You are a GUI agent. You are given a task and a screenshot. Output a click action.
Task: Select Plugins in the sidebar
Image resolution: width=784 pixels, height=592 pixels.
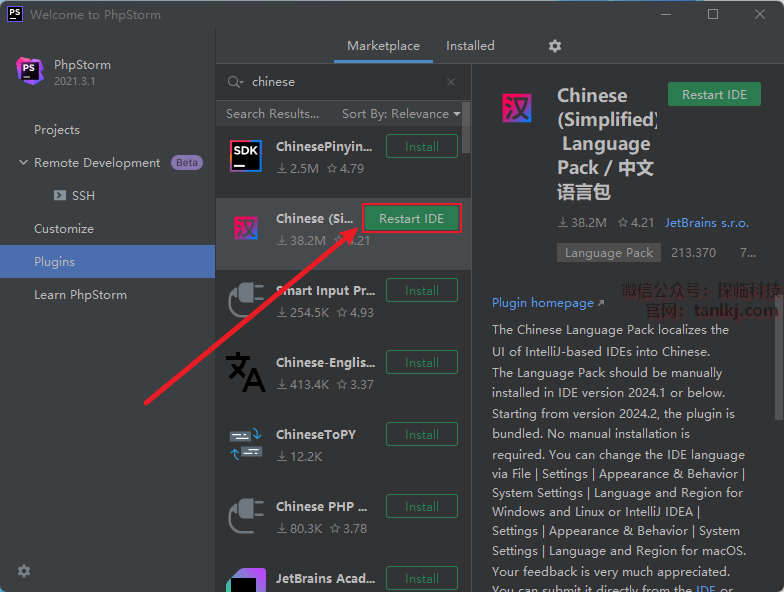(x=108, y=262)
